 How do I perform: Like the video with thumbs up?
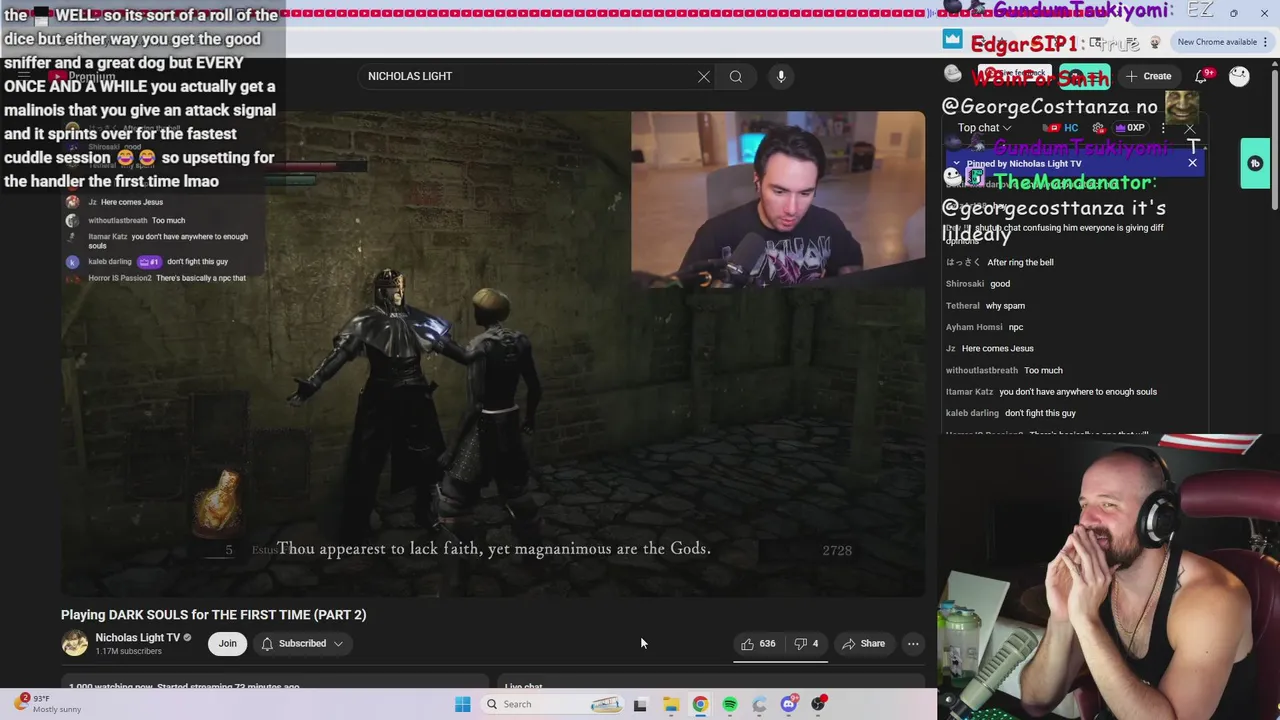coord(758,644)
